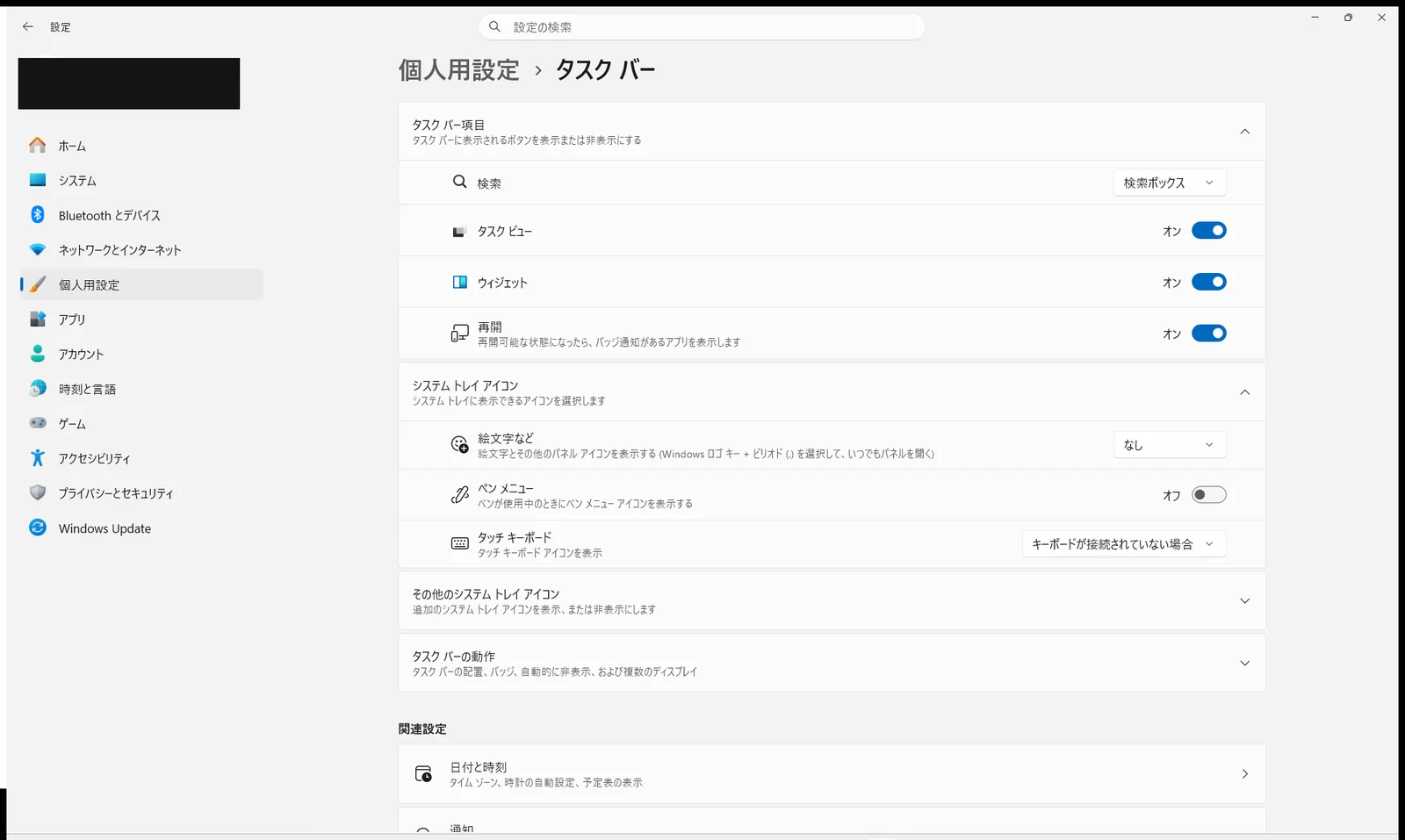Image resolution: width=1405 pixels, height=840 pixels.
Task: Click the ホーム house icon
Action: pyautogui.click(x=37, y=145)
